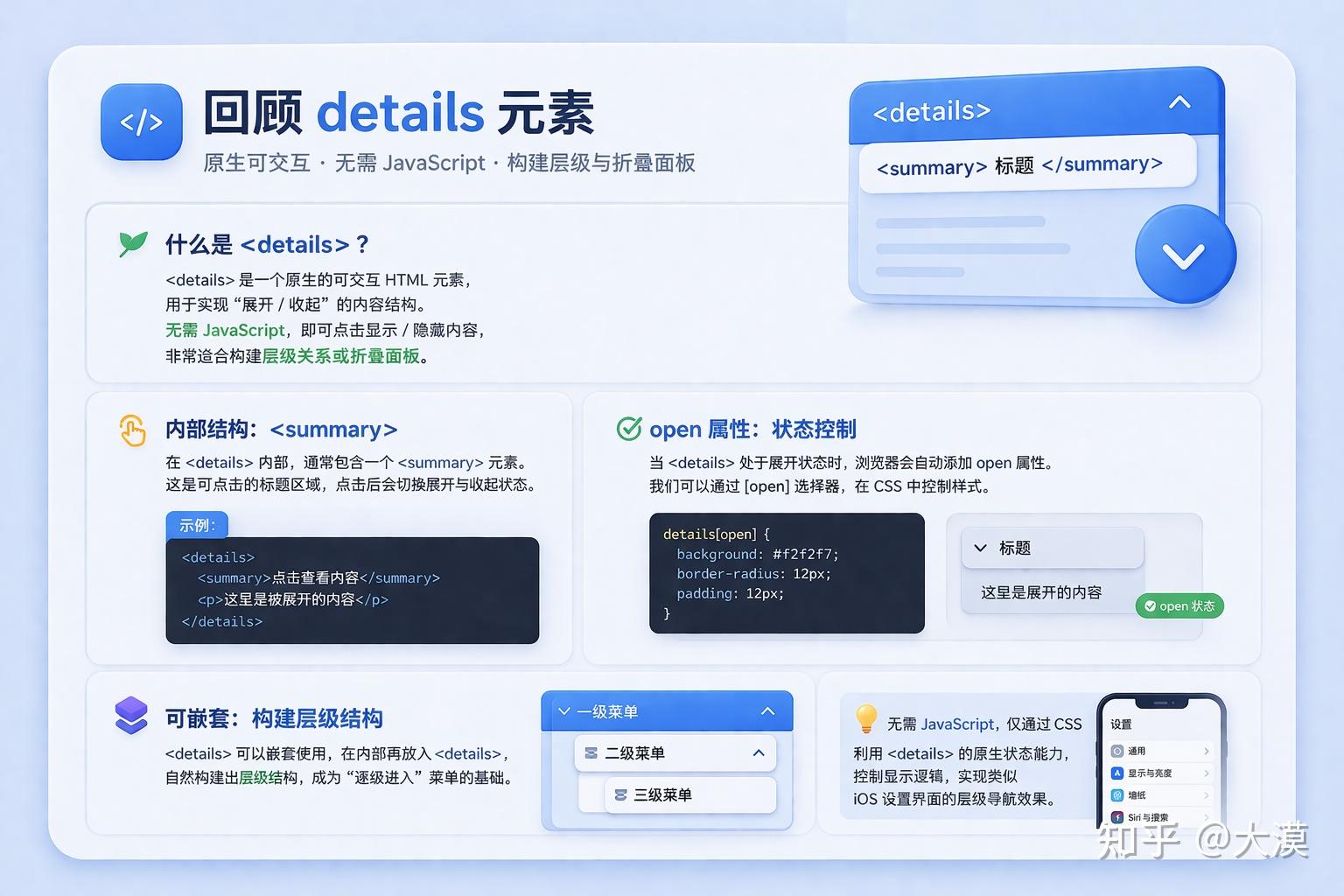The image size is (1344, 896).
Task: Click the blue A icon for 显示与亮度
Action: pos(1117,773)
